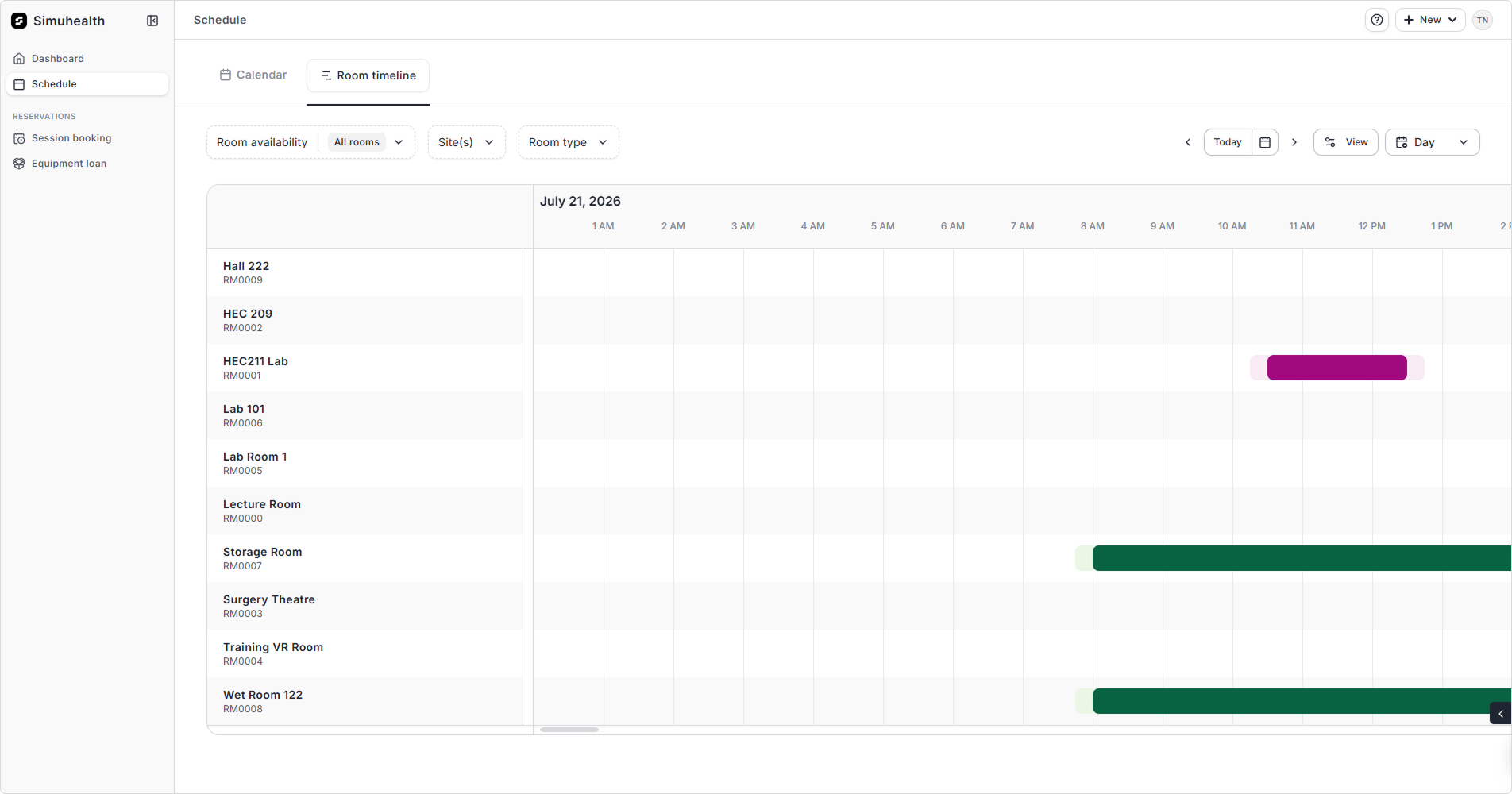
Task: Open Dashboard from the sidebar
Action: (x=87, y=59)
